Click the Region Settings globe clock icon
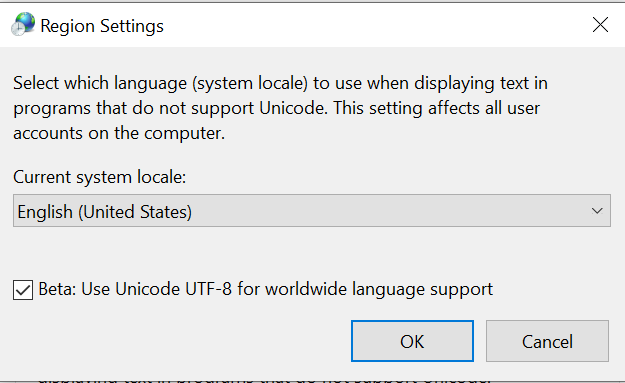The height and width of the screenshot is (383, 625). pyautogui.click(x=23, y=24)
